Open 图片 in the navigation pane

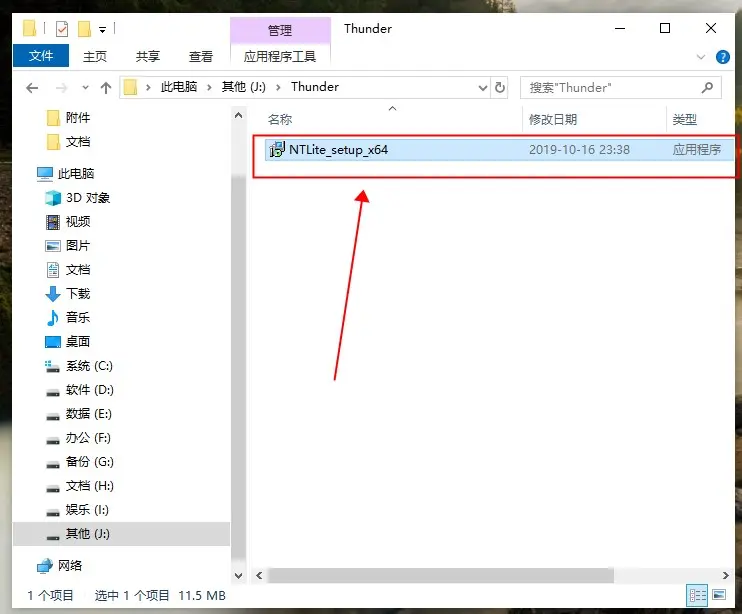(x=68, y=246)
